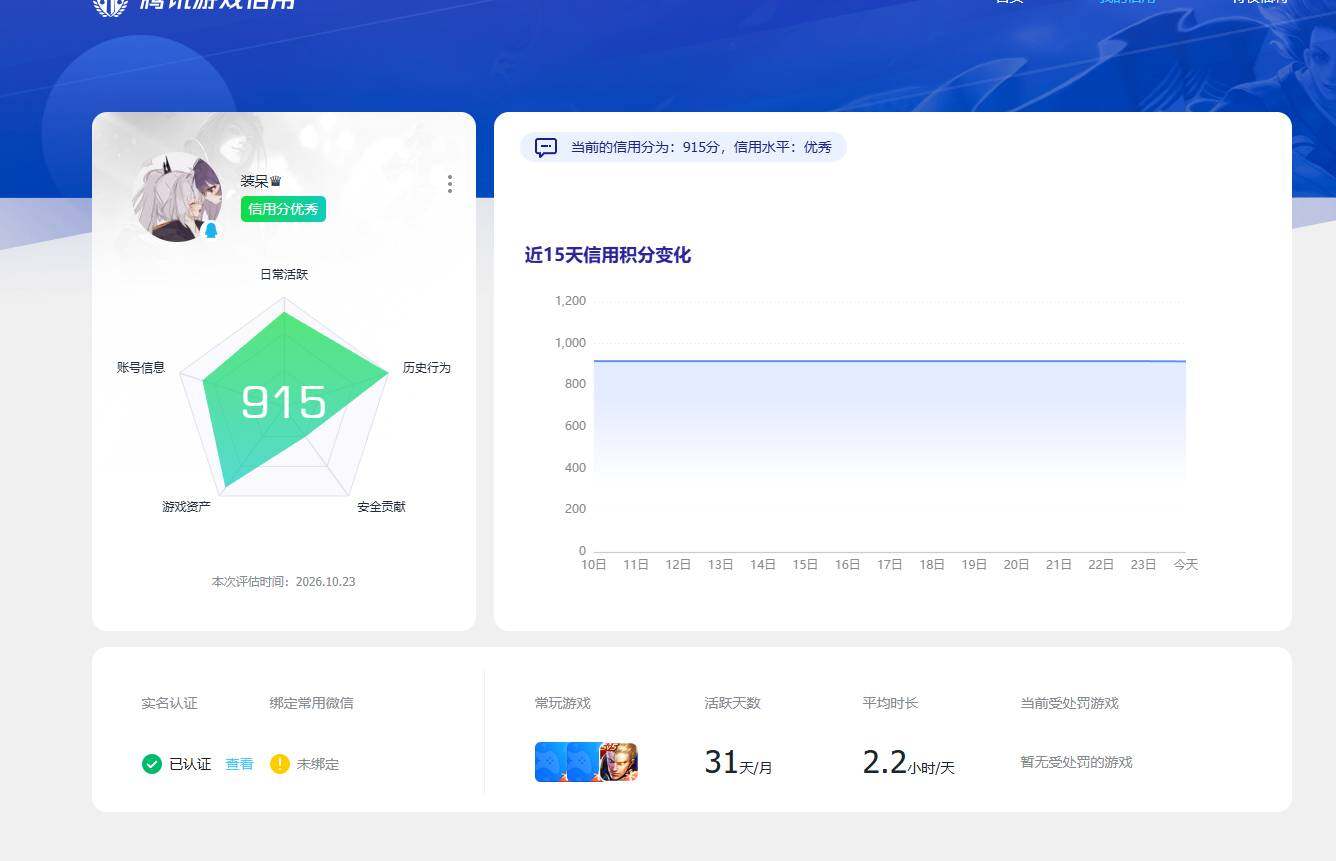Click the 19日 date on chart axis

[x=974, y=565]
